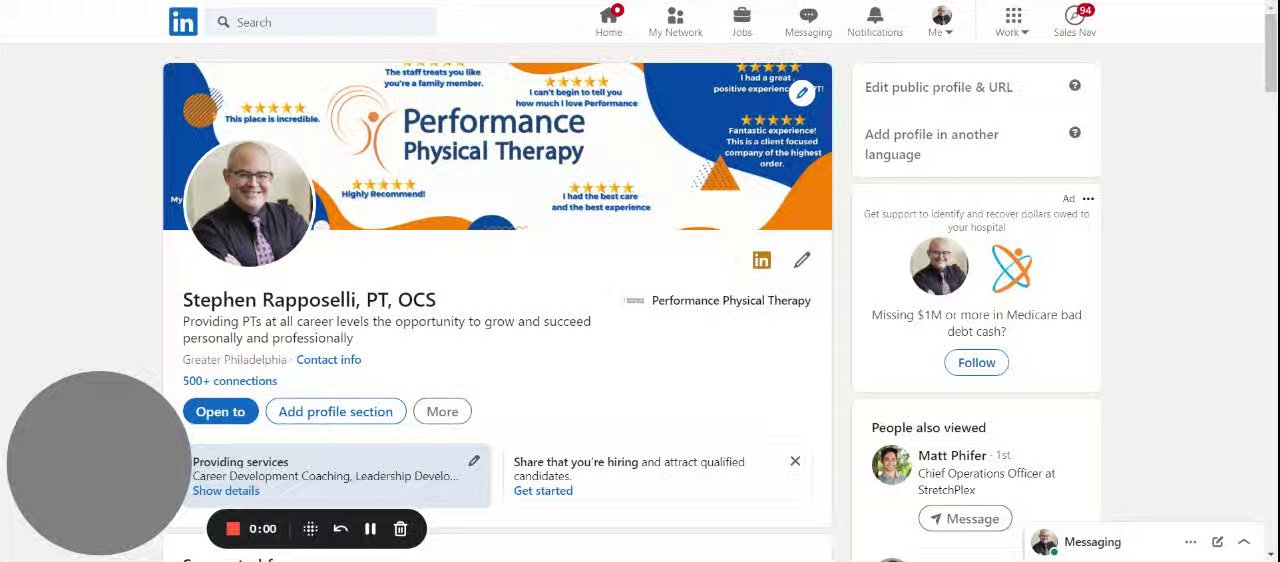Open Matt Phifer's profile picture
1280x562 pixels.
coord(891,465)
